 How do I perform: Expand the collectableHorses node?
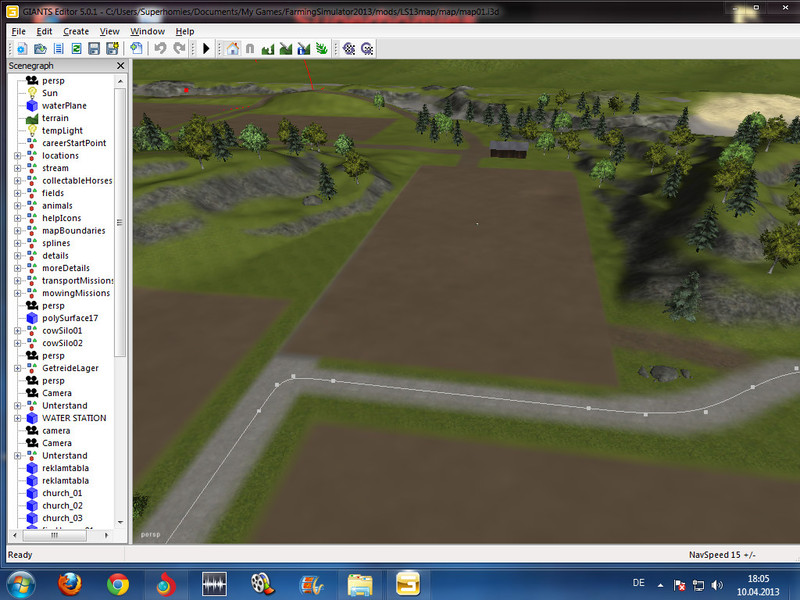point(17,181)
